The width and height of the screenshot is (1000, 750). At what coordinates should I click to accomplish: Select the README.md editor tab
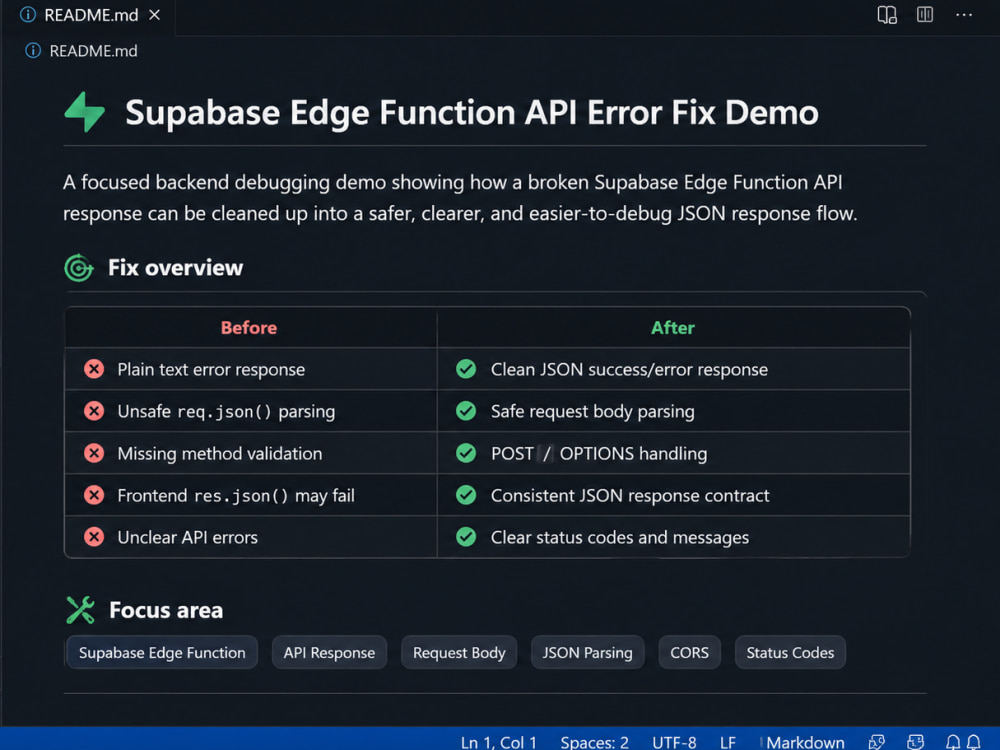[x=89, y=15]
